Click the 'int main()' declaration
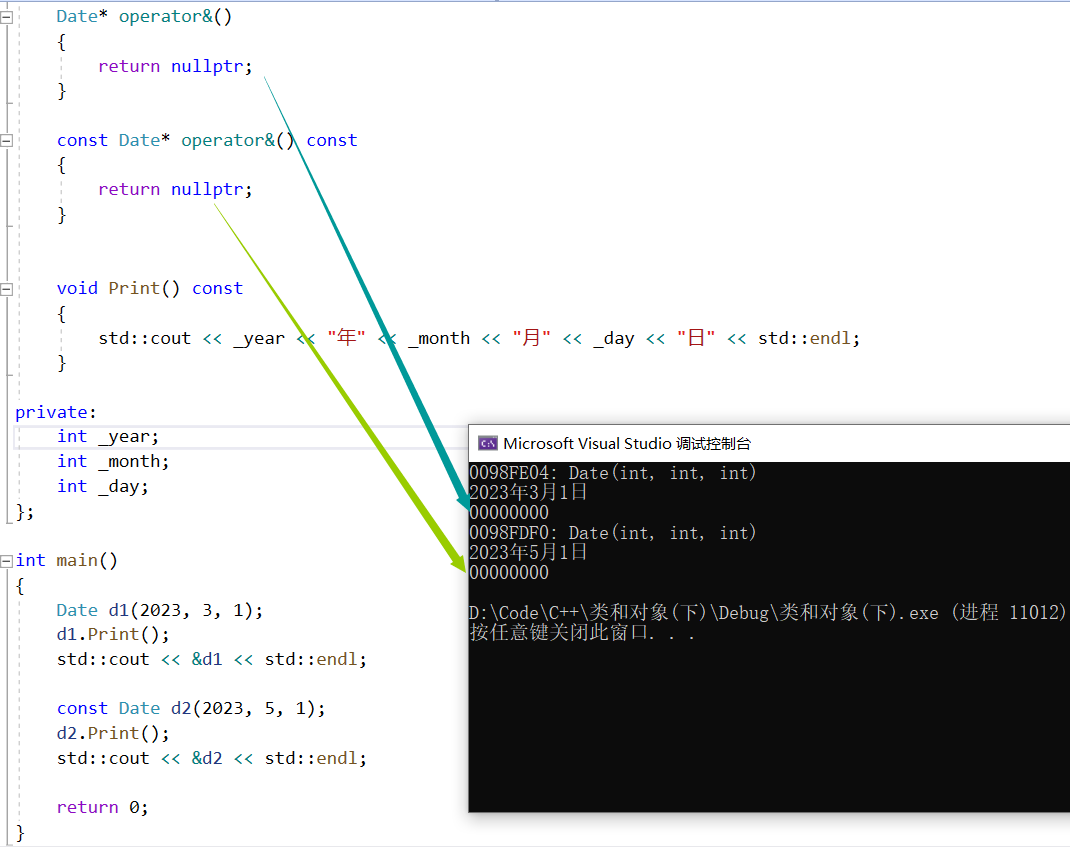 (x=66, y=560)
